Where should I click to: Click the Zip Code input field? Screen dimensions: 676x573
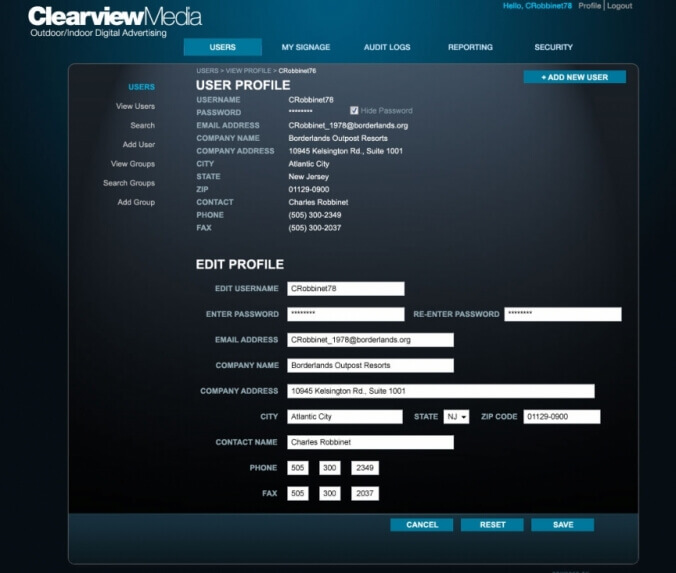pos(561,417)
